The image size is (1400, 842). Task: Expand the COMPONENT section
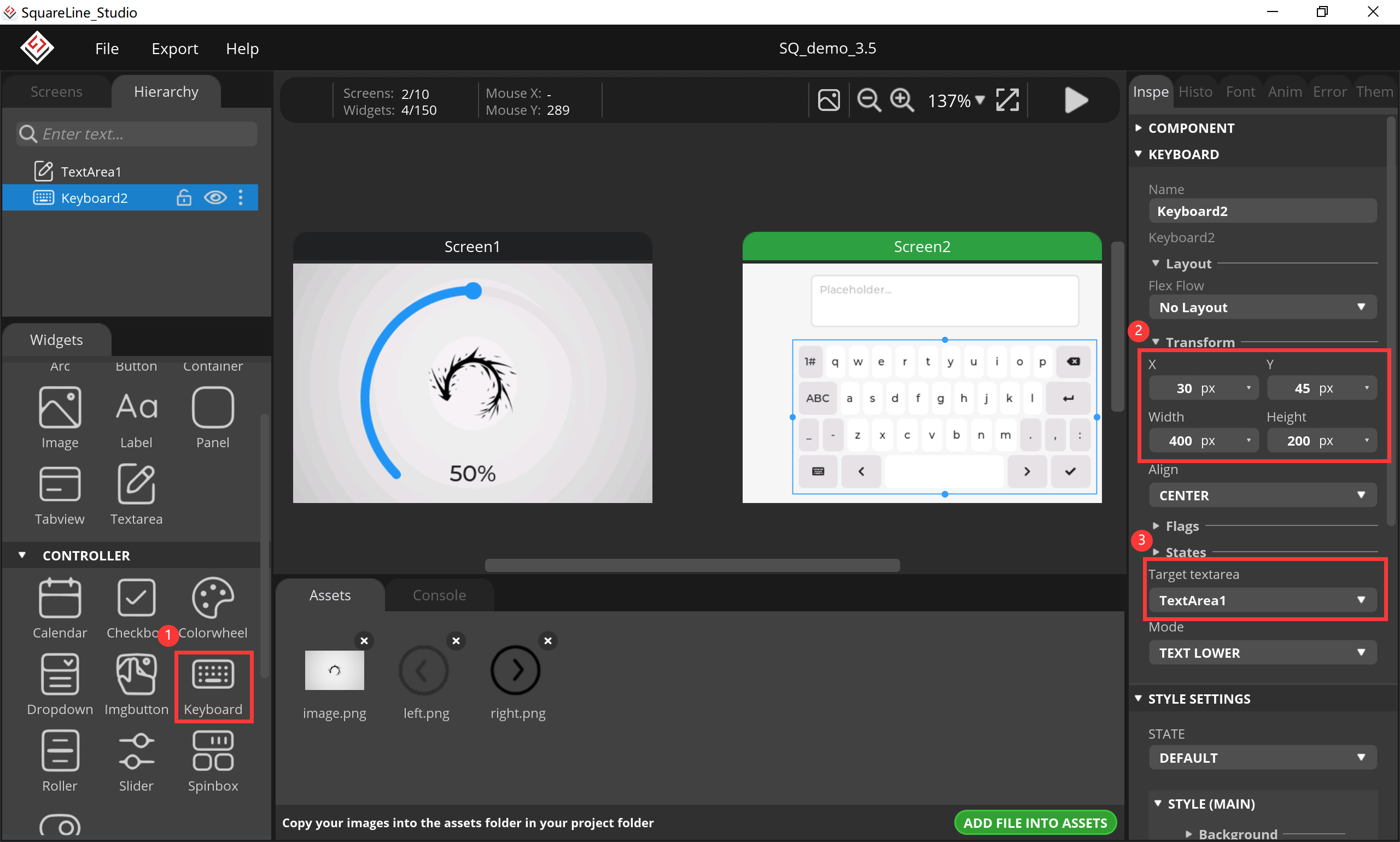coord(1139,127)
